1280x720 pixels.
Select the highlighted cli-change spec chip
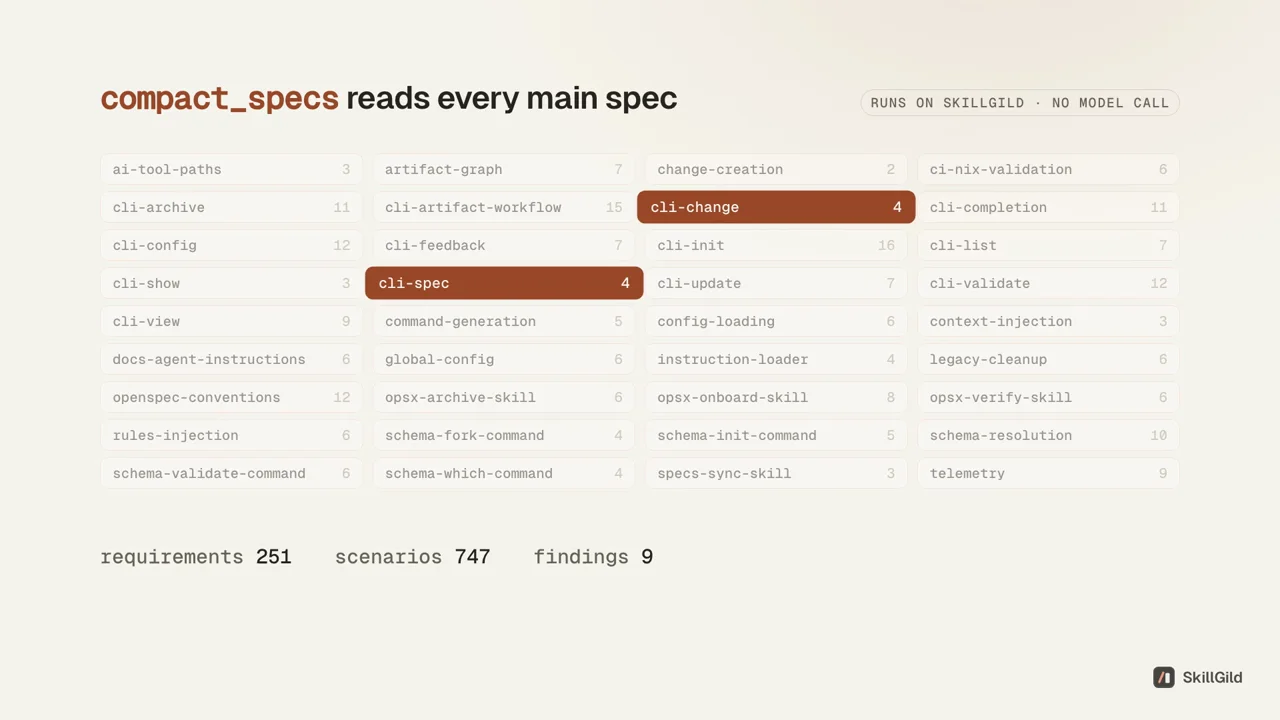coord(776,207)
